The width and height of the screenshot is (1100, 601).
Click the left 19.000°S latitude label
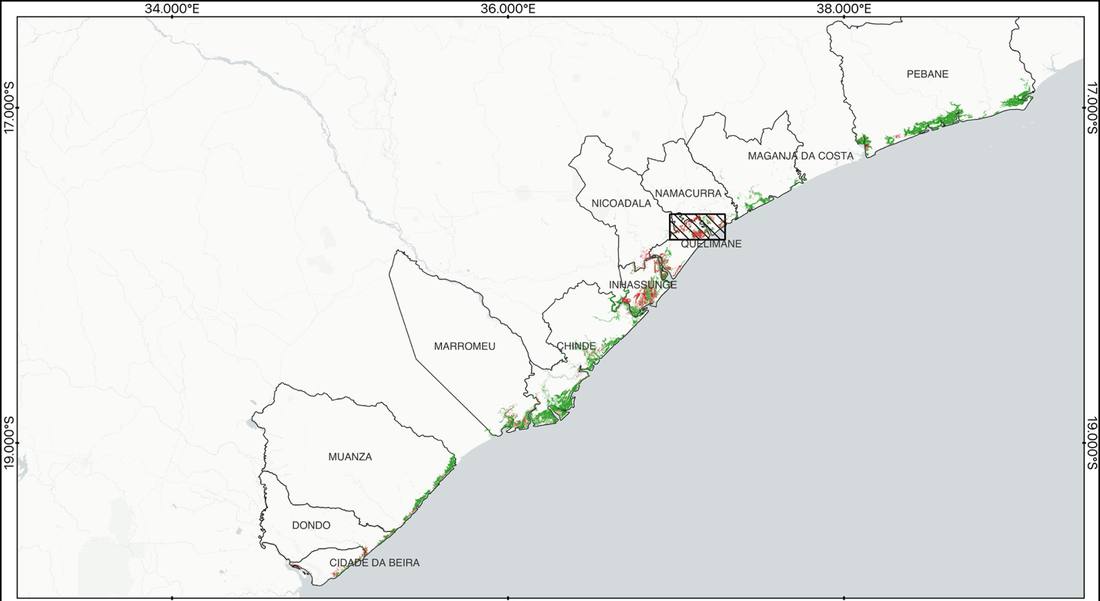tap(8, 443)
